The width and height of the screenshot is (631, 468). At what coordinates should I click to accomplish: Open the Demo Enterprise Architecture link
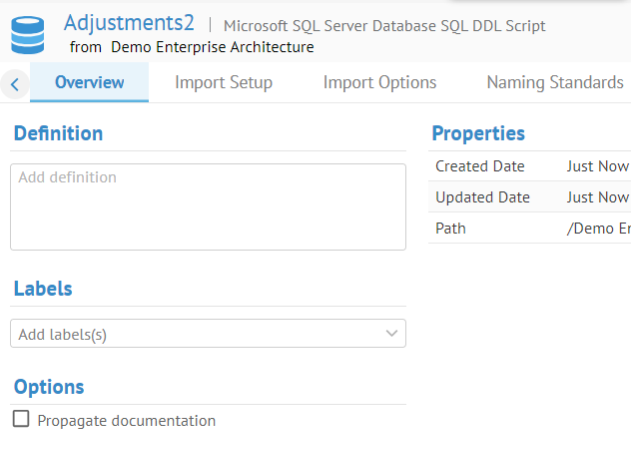[x=212, y=47]
